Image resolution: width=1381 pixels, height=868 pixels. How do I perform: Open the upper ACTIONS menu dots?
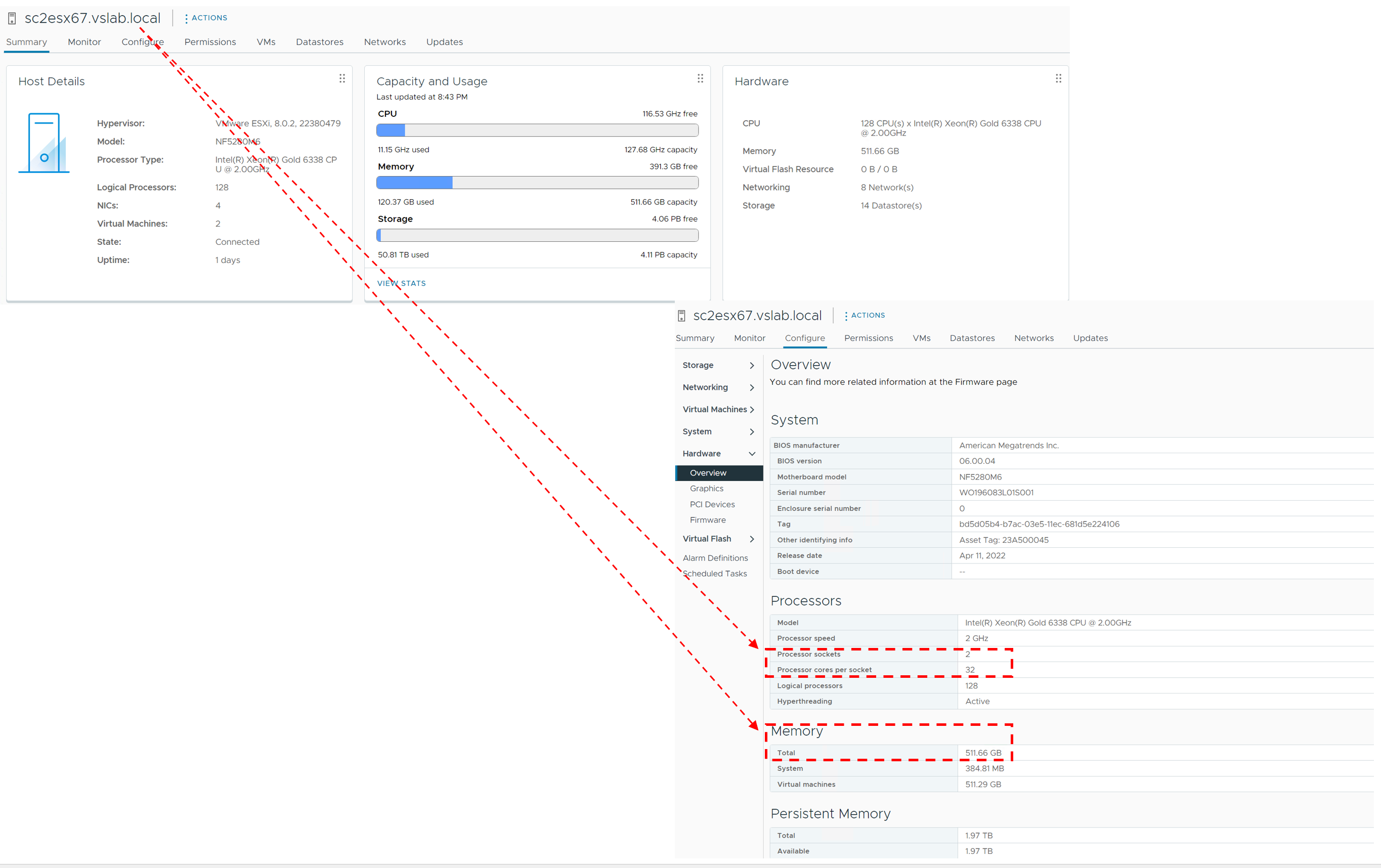click(x=186, y=18)
